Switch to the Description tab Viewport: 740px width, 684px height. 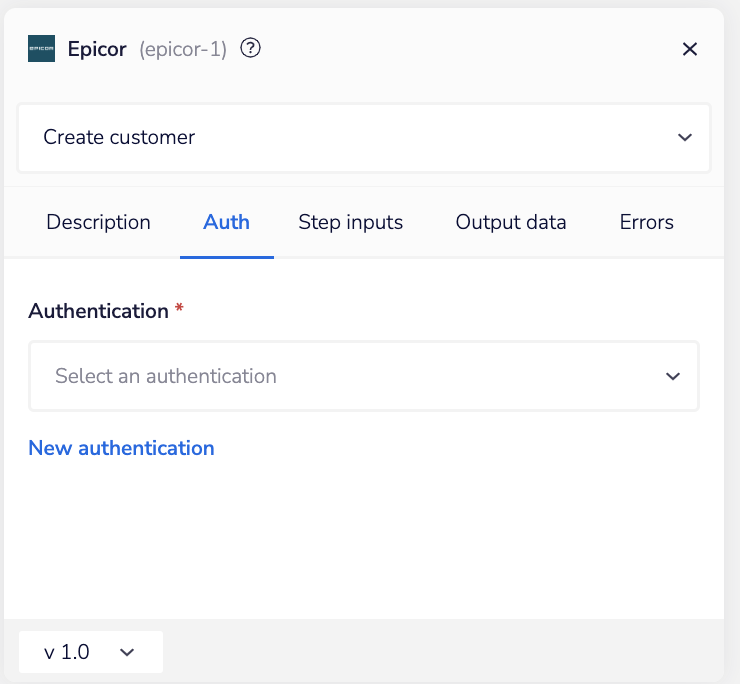point(98,222)
